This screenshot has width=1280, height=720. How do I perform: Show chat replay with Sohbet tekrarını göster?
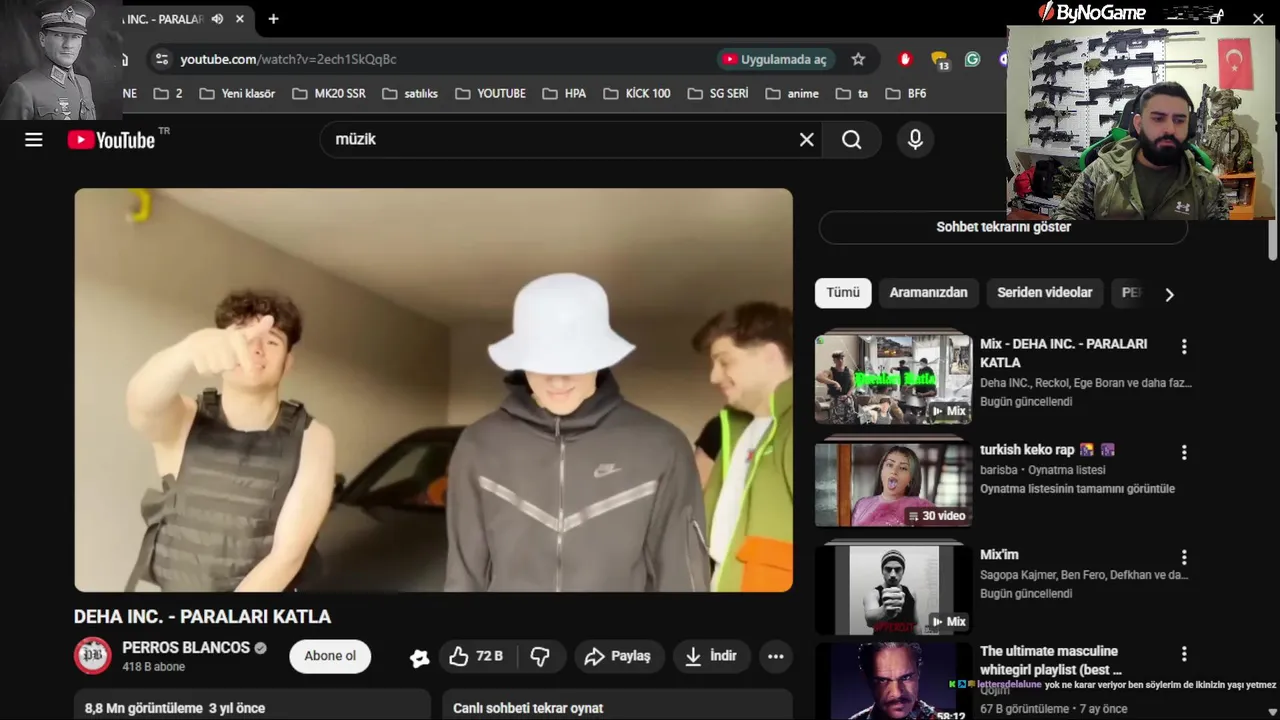(1003, 227)
